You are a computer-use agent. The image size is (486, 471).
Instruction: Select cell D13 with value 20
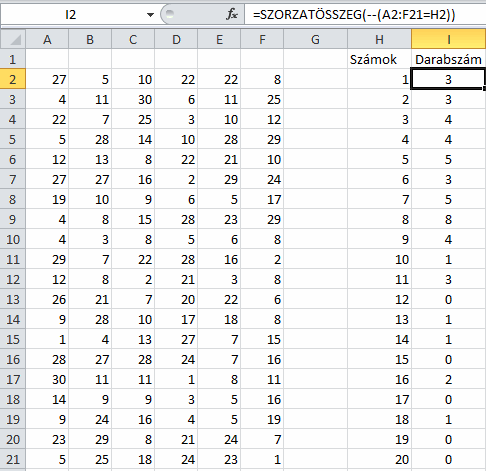(176, 299)
